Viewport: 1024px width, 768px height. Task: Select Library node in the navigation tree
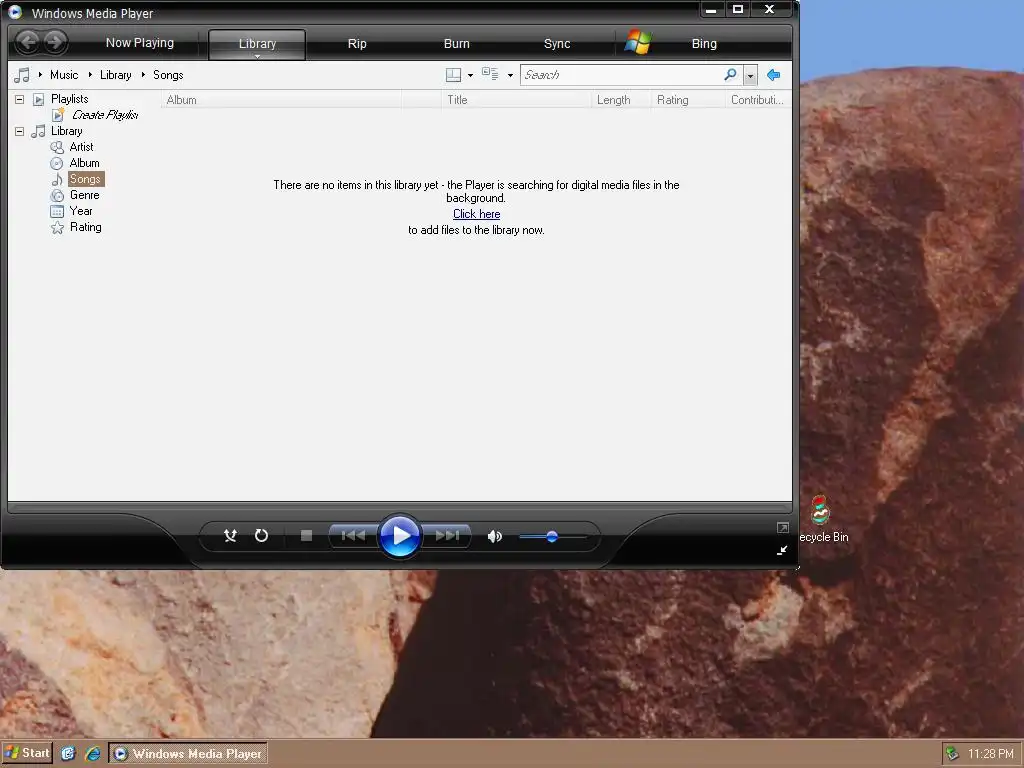(x=67, y=131)
